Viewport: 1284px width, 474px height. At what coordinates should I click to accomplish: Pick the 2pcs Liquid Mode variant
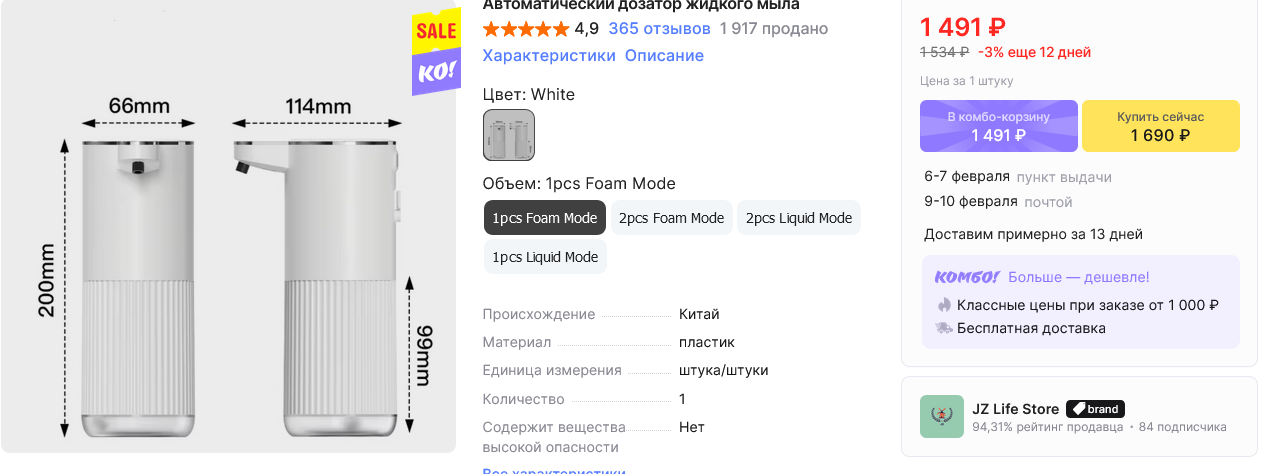click(799, 218)
